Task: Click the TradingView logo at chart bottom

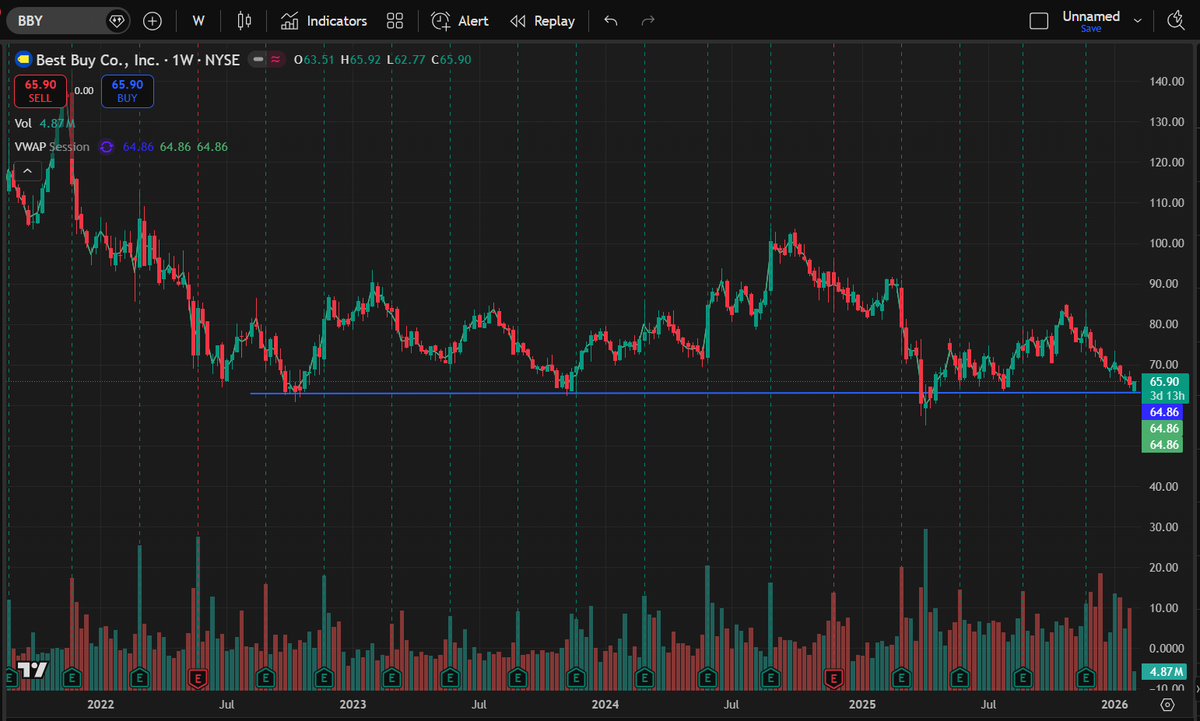Action: [32, 669]
